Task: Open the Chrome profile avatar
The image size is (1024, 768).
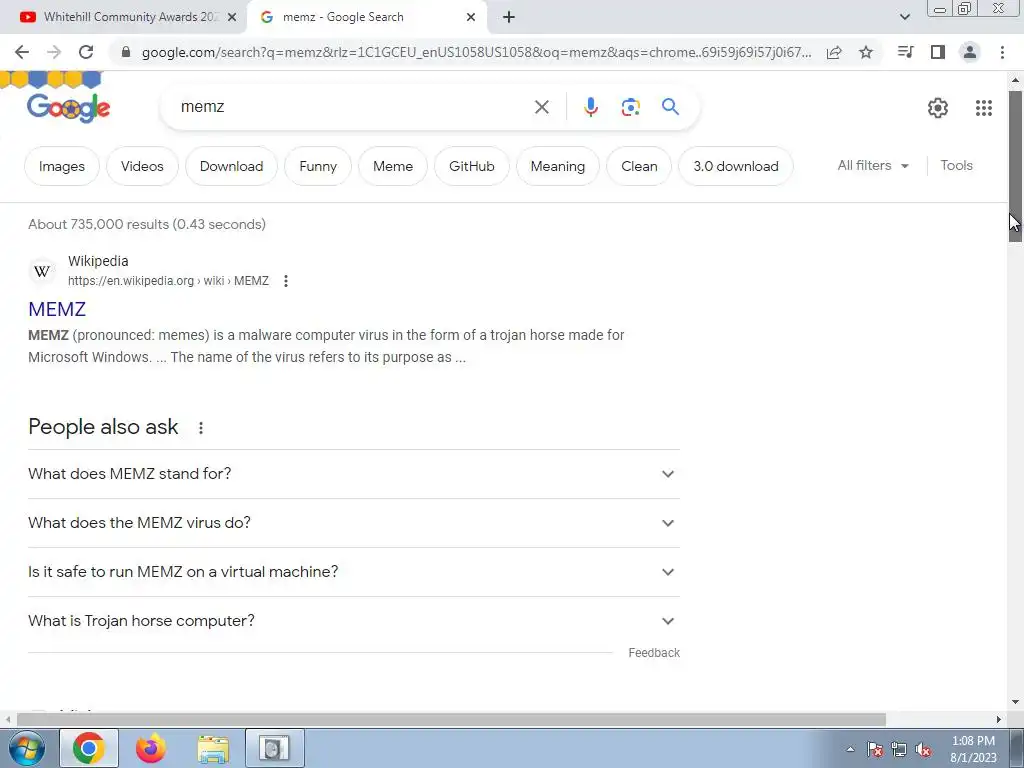Action: (970, 52)
